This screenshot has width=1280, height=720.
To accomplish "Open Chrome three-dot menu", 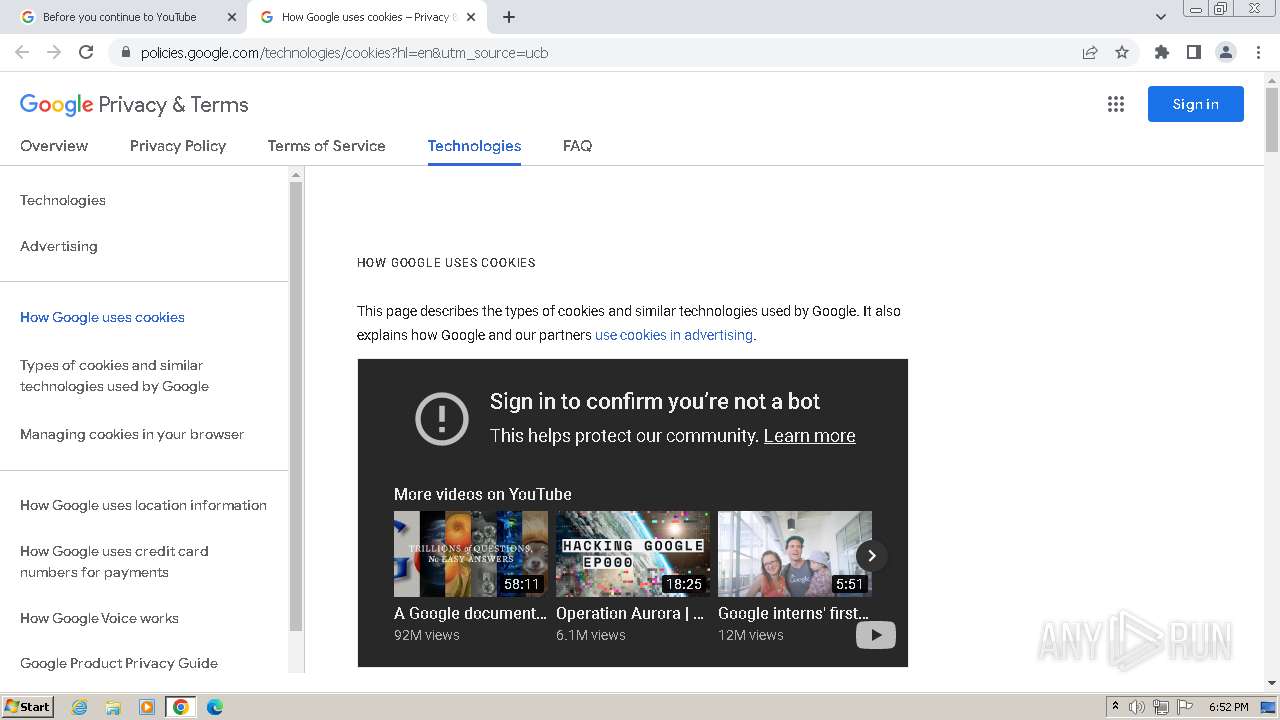I will 1258,52.
